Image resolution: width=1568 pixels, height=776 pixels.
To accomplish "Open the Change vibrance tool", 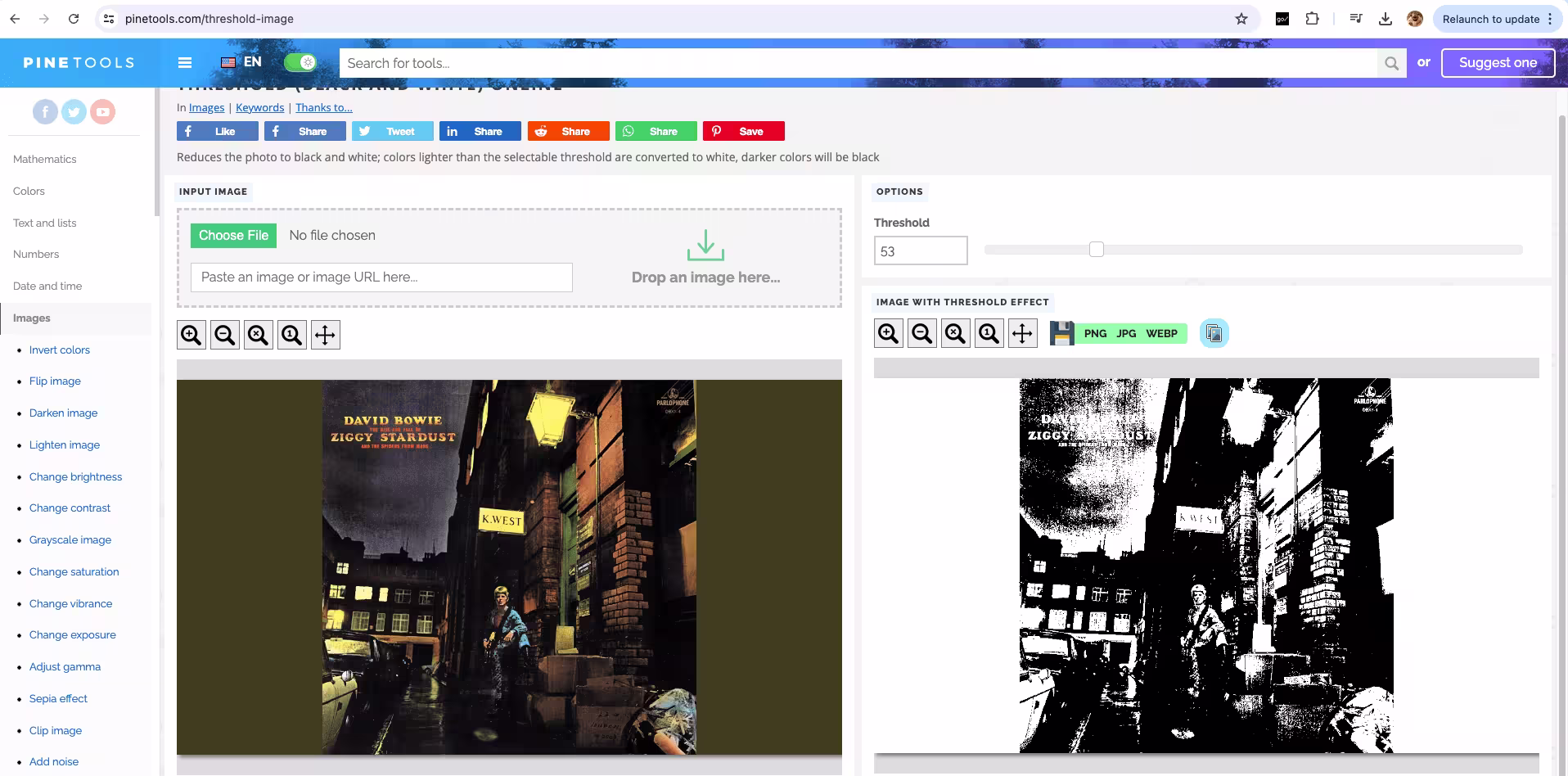I will pyautogui.click(x=70, y=603).
